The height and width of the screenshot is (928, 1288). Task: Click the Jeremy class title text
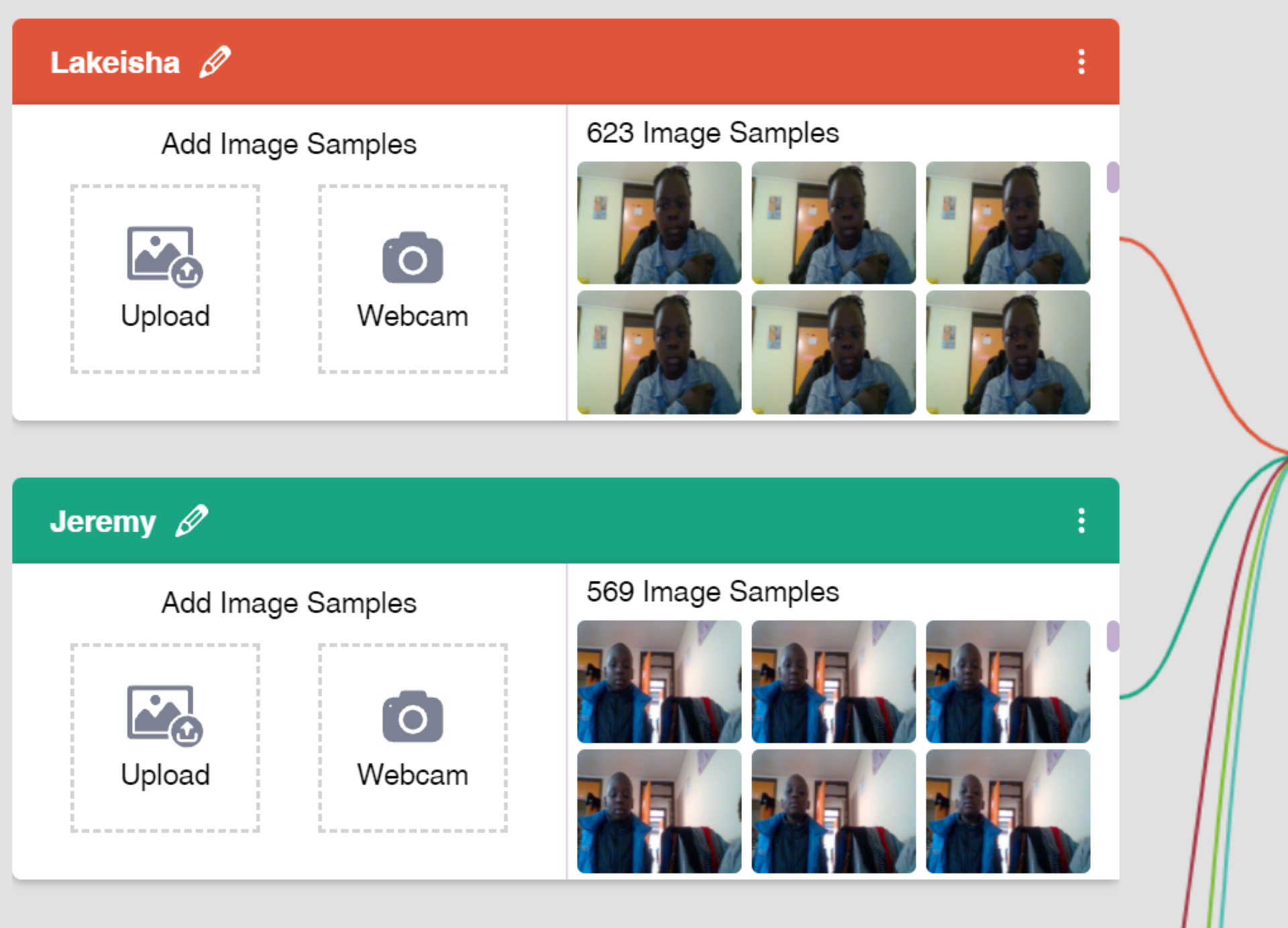pos(103,522)
